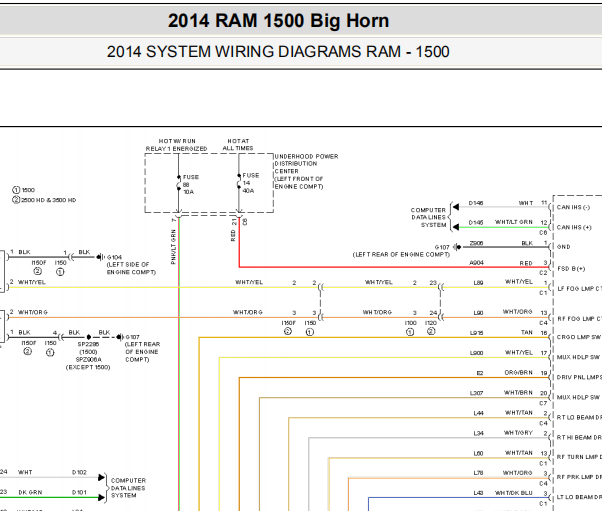Select the "DK GRN" wire color label
602x511 pixels.
point(30,492)
